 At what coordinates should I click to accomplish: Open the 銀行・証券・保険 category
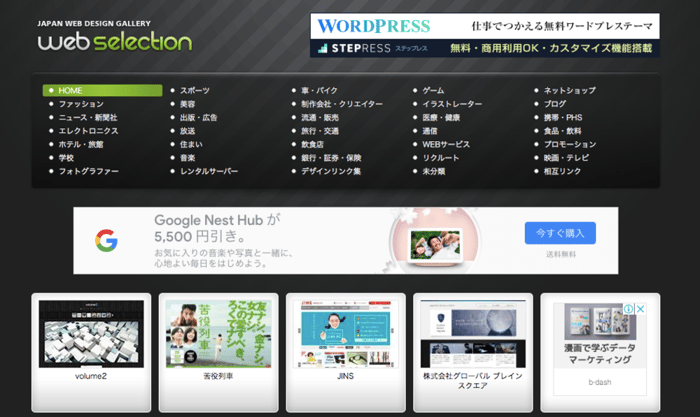pos(331,158)
